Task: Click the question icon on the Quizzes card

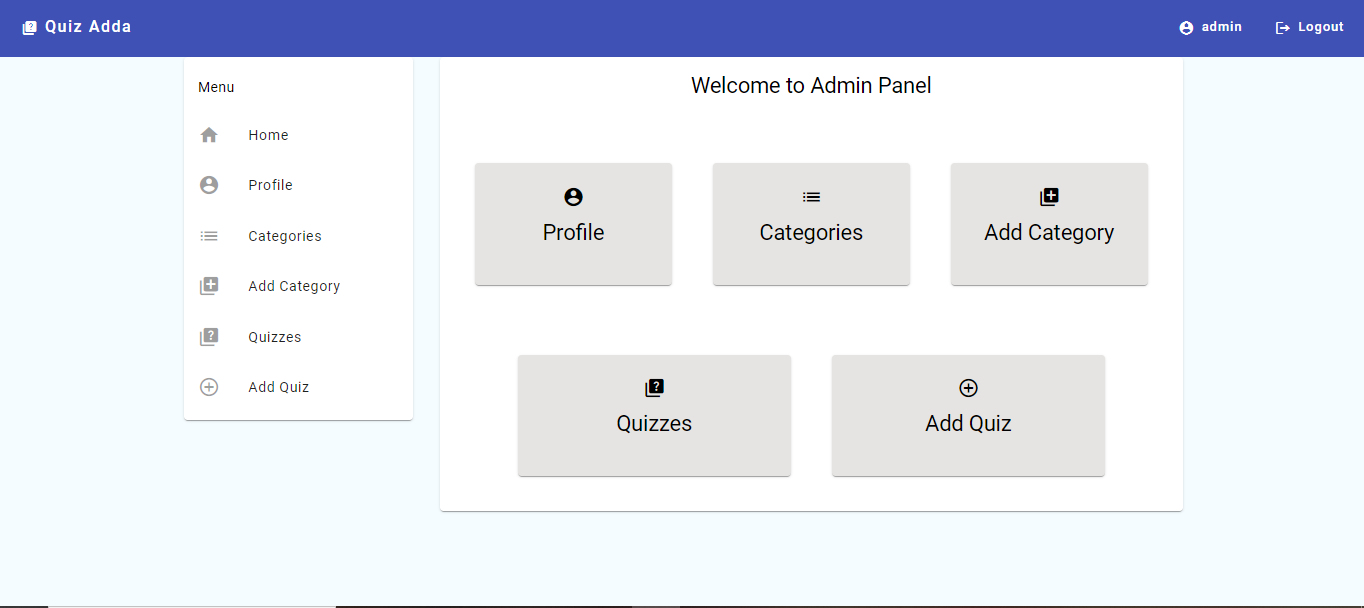Action: [x=654, y=388]
